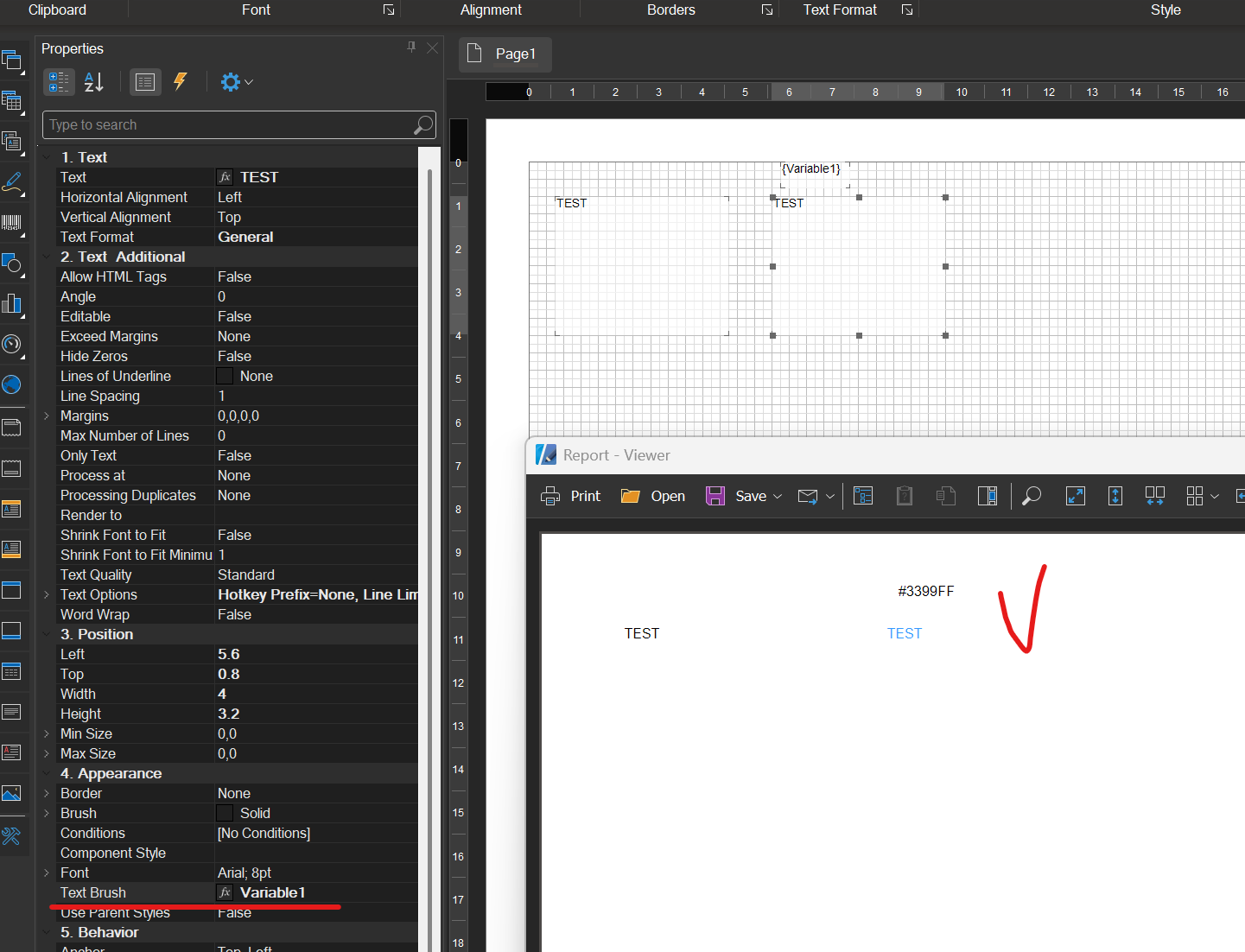Select the cross-tab table component in toolbox
The width and height of the screenshot is (1245, 952).
click(x=11, y=100)
